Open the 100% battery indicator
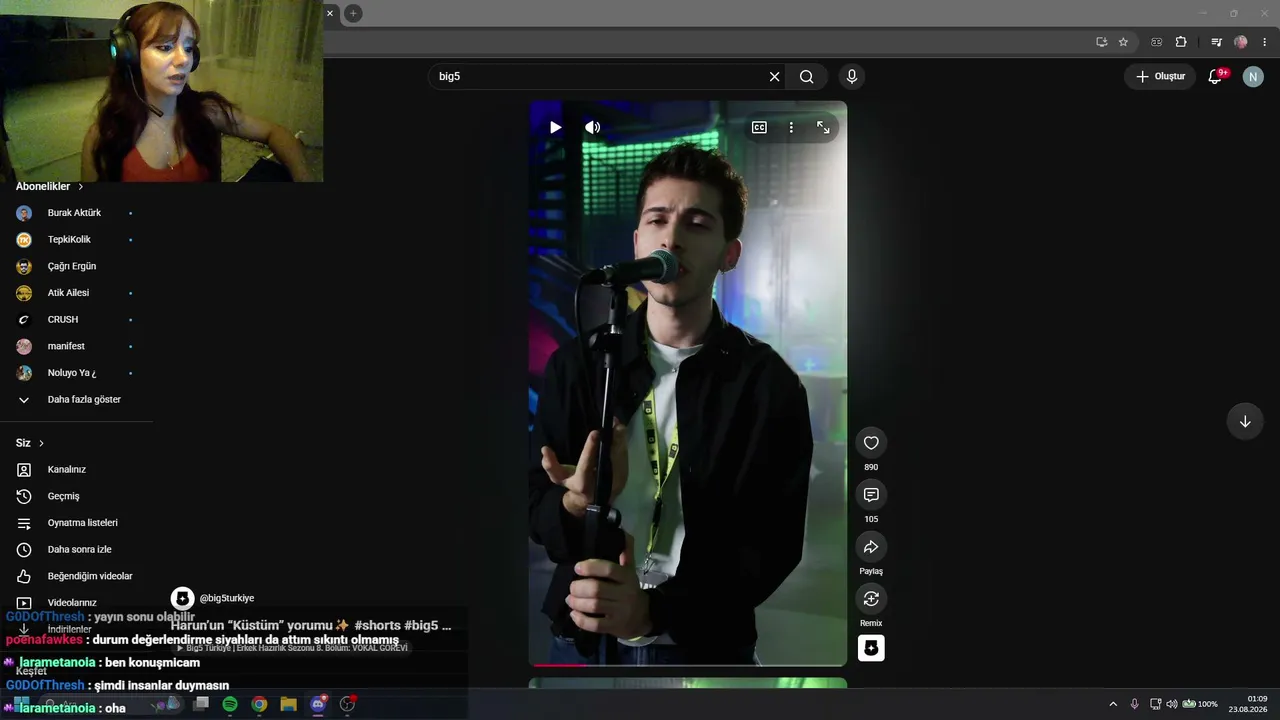This screenshot has height=720, width=1280. [1200, 704]
